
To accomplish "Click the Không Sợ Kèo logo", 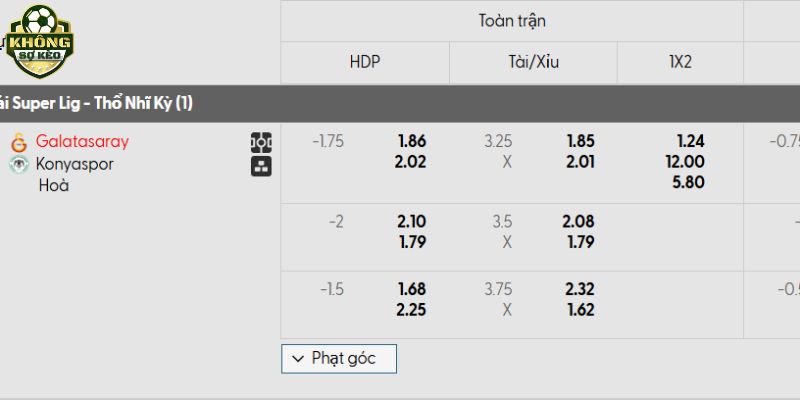I will [39, 41].
